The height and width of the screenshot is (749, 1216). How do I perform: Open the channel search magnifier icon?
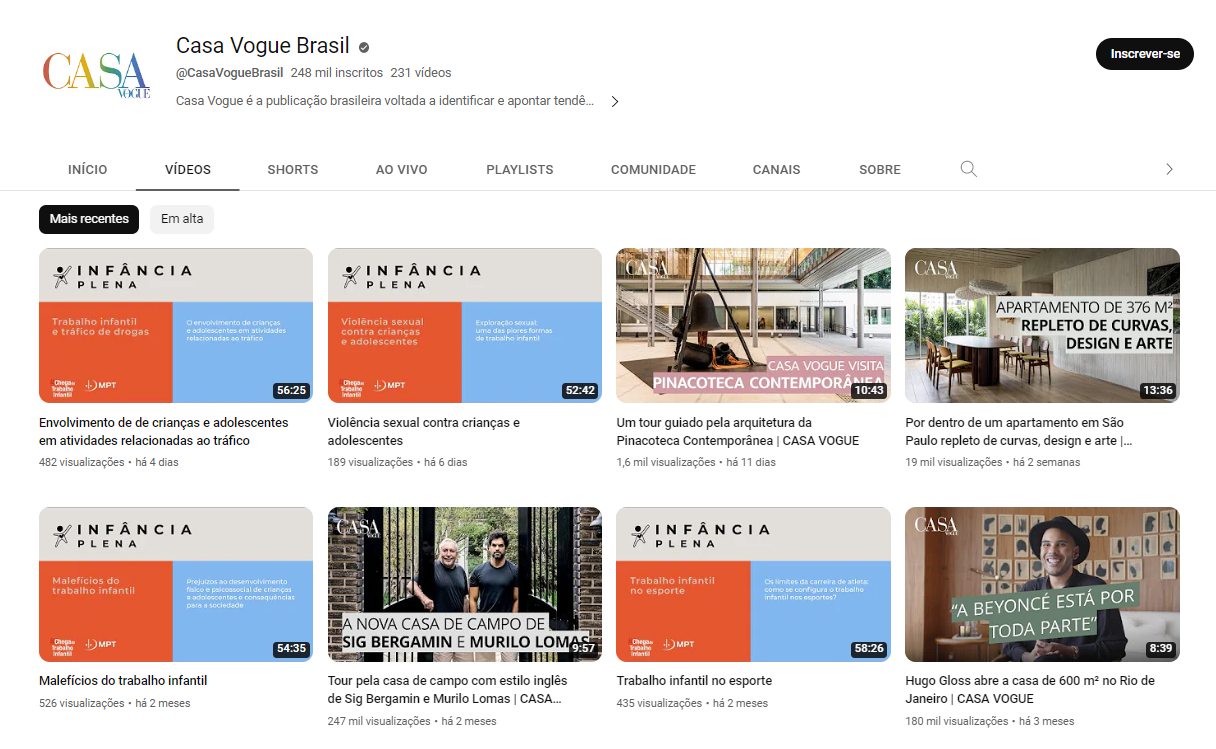tap(968, 169)
